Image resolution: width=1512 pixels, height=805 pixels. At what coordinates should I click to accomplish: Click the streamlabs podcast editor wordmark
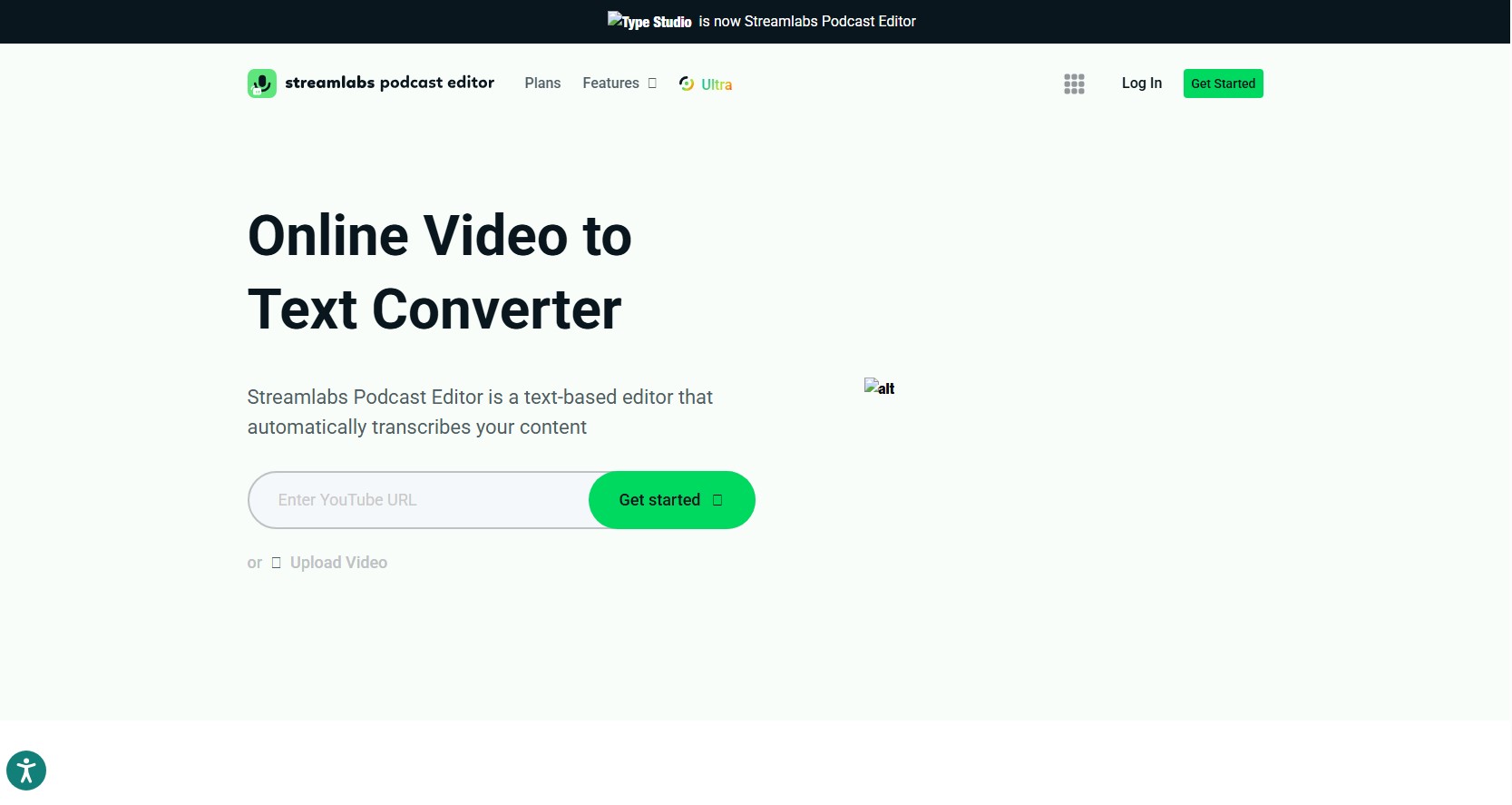pos(389,83)
